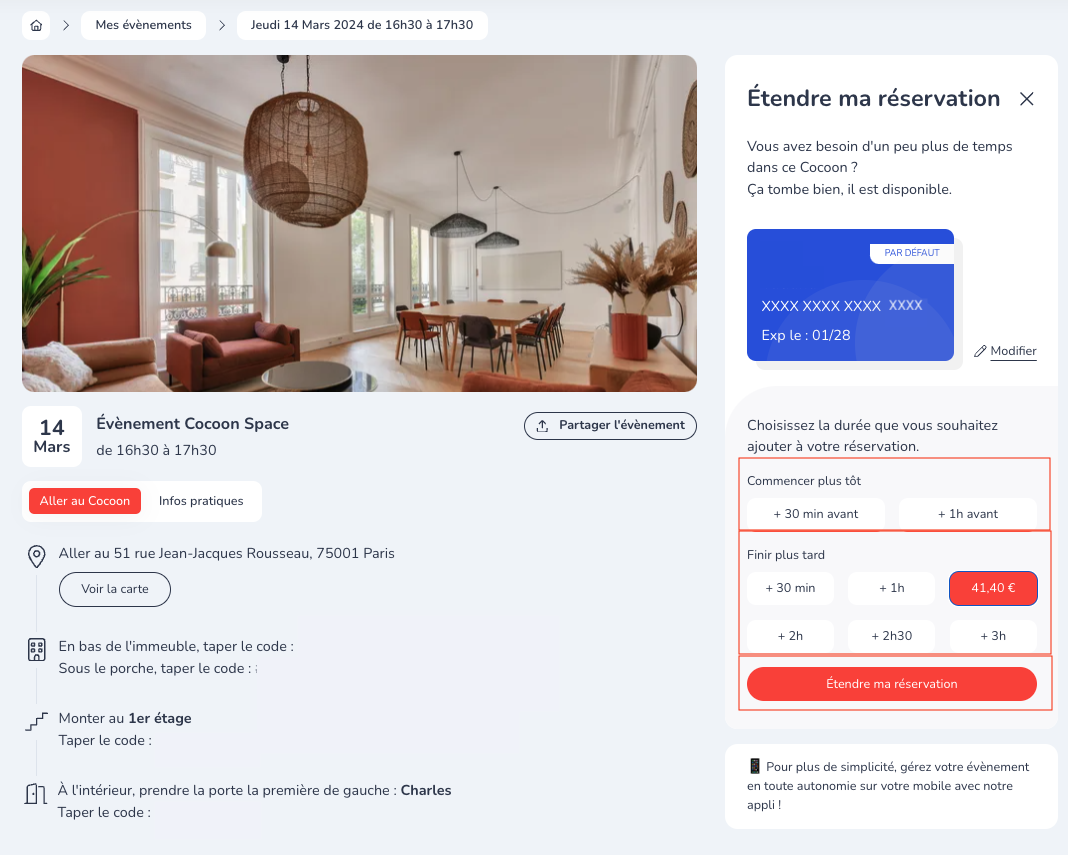Choose the + 1h later extension
Image resolution: width=1068 pixels, height=855 pixels.
pyautogui.click(x=891, y=588)
